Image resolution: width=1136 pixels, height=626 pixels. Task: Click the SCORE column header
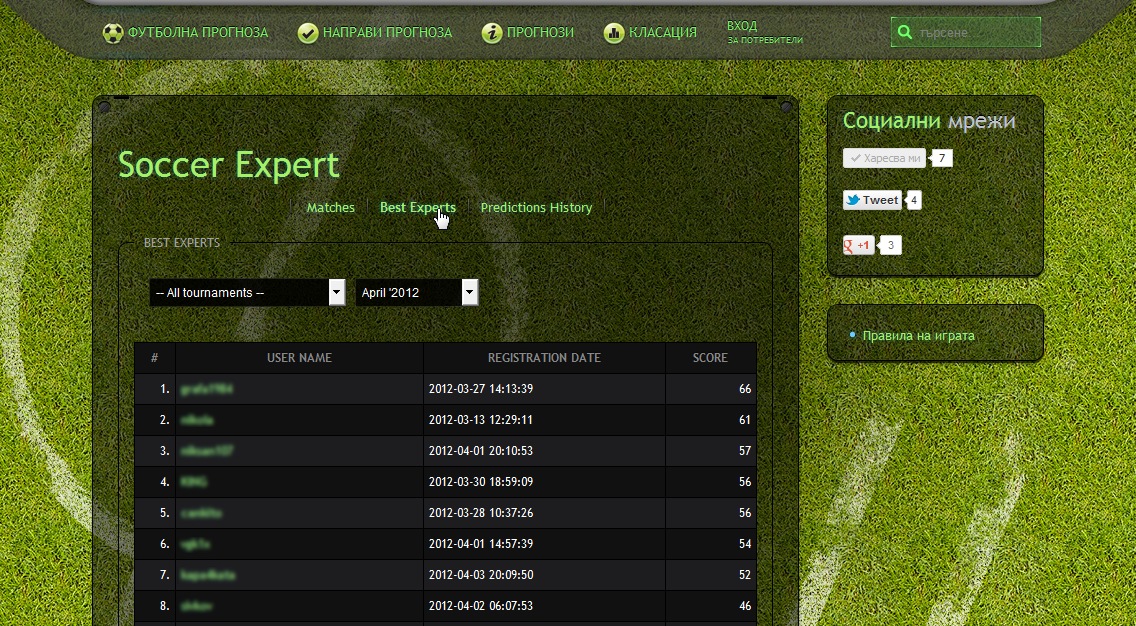pyautogui.click(x=710, y=358)
